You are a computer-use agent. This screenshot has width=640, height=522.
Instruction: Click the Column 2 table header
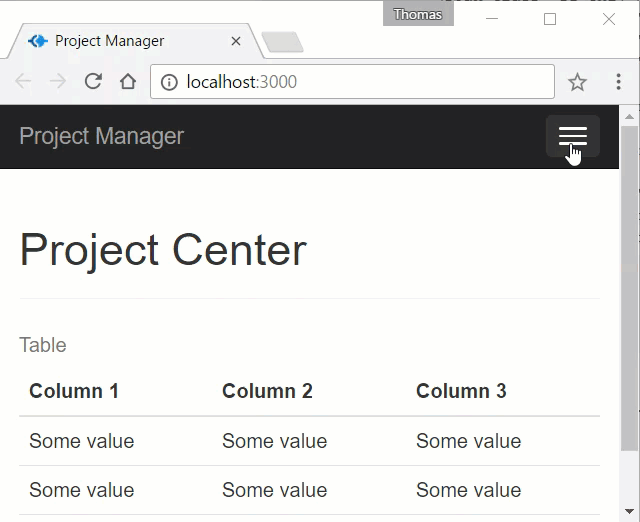(267, 391)
